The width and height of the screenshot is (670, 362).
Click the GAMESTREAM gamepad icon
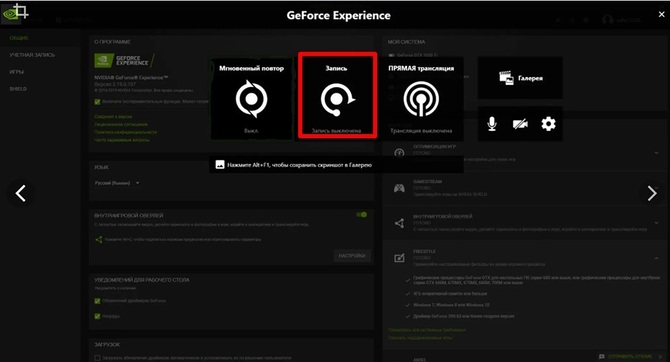(x=400, y=188)
